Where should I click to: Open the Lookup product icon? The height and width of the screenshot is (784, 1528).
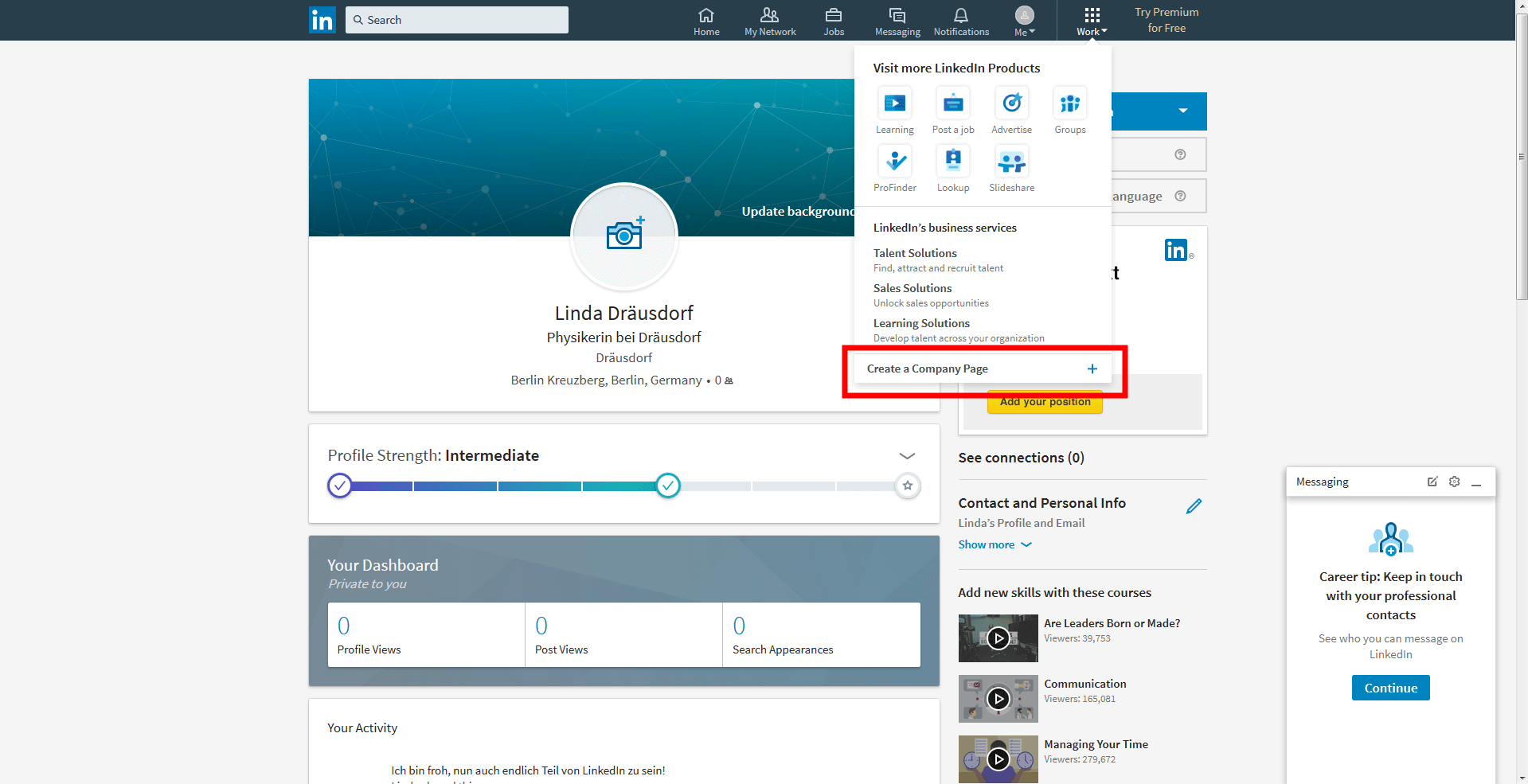tap(953, 161)
